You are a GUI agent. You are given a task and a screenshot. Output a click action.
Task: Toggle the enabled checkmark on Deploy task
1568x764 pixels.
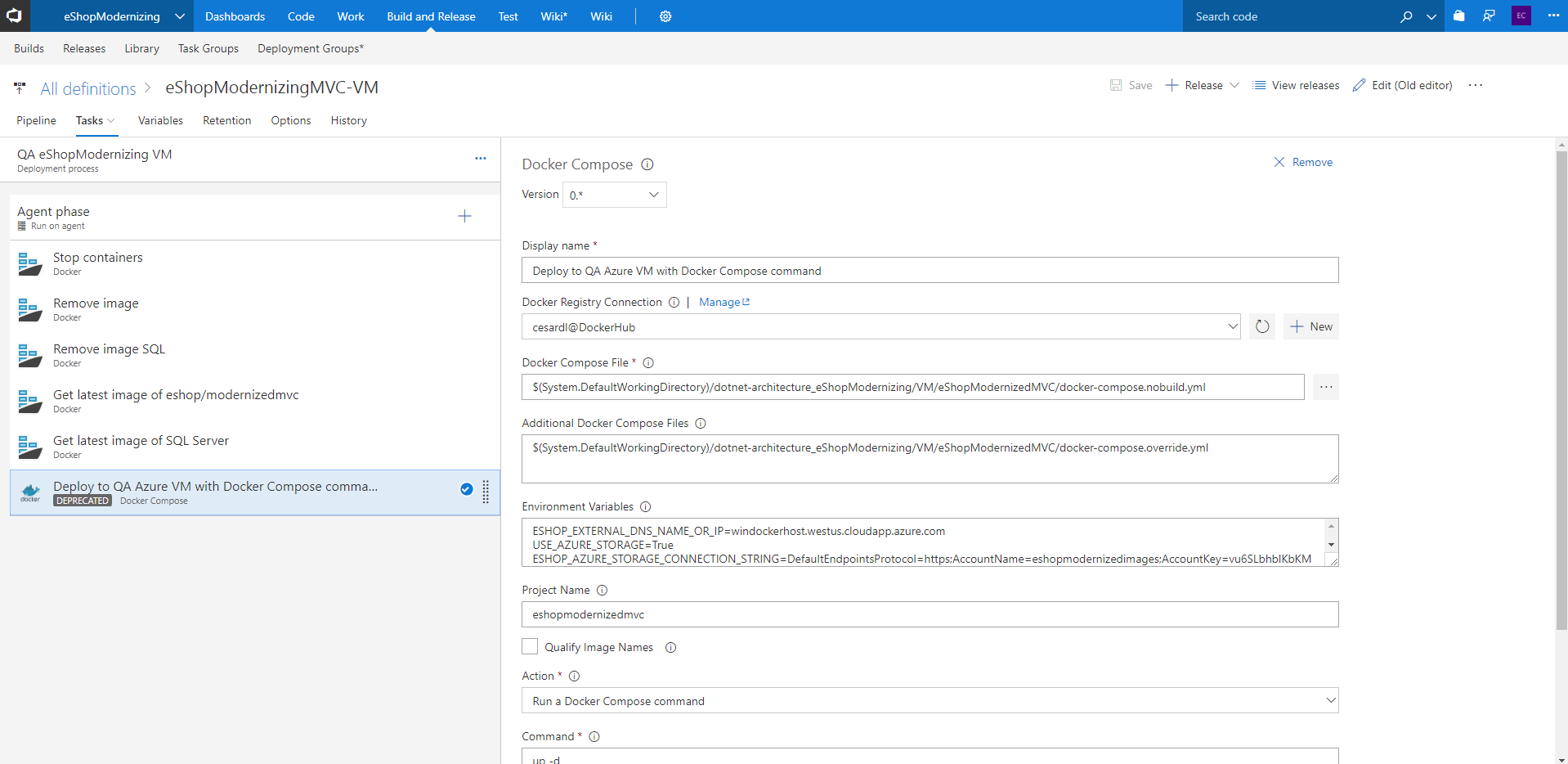(466, 489)
